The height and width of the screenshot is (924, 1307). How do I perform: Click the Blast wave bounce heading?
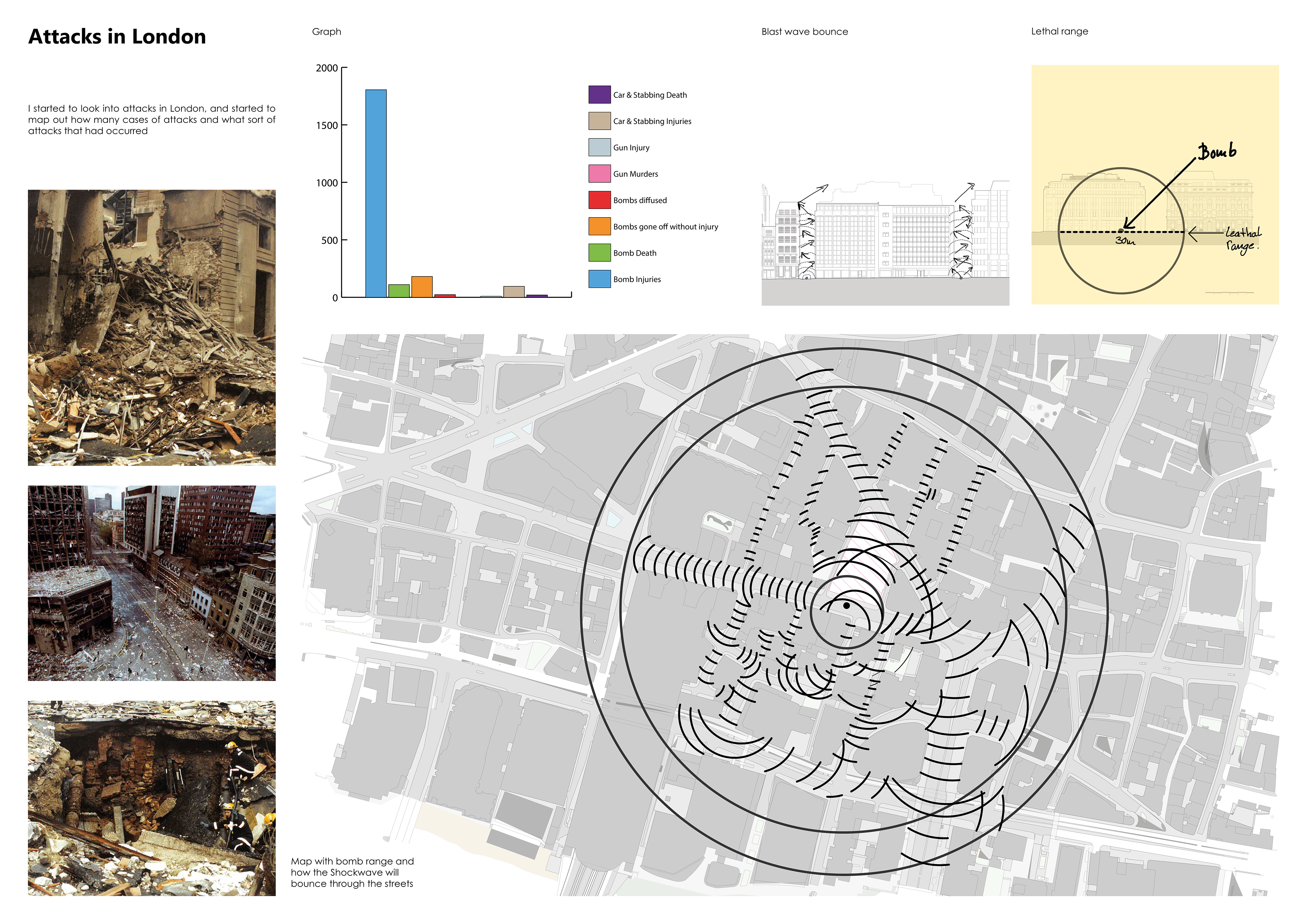click(804, 32)
